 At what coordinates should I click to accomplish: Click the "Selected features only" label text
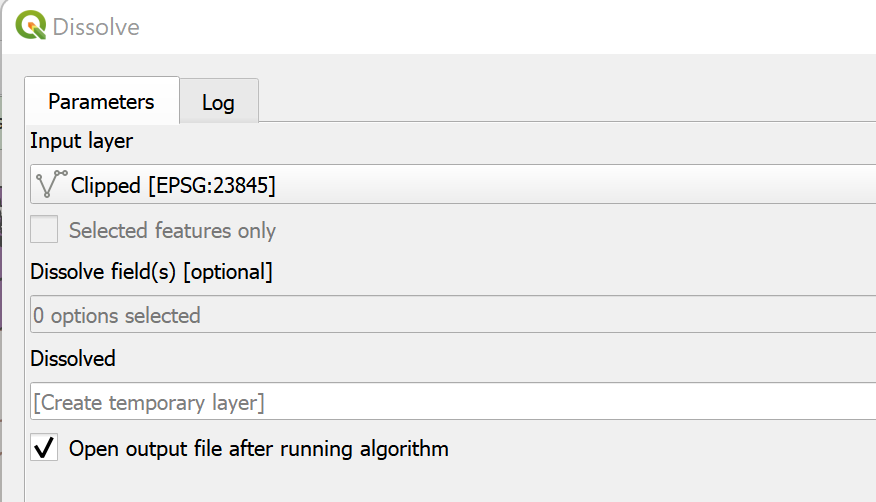(172, 231)
